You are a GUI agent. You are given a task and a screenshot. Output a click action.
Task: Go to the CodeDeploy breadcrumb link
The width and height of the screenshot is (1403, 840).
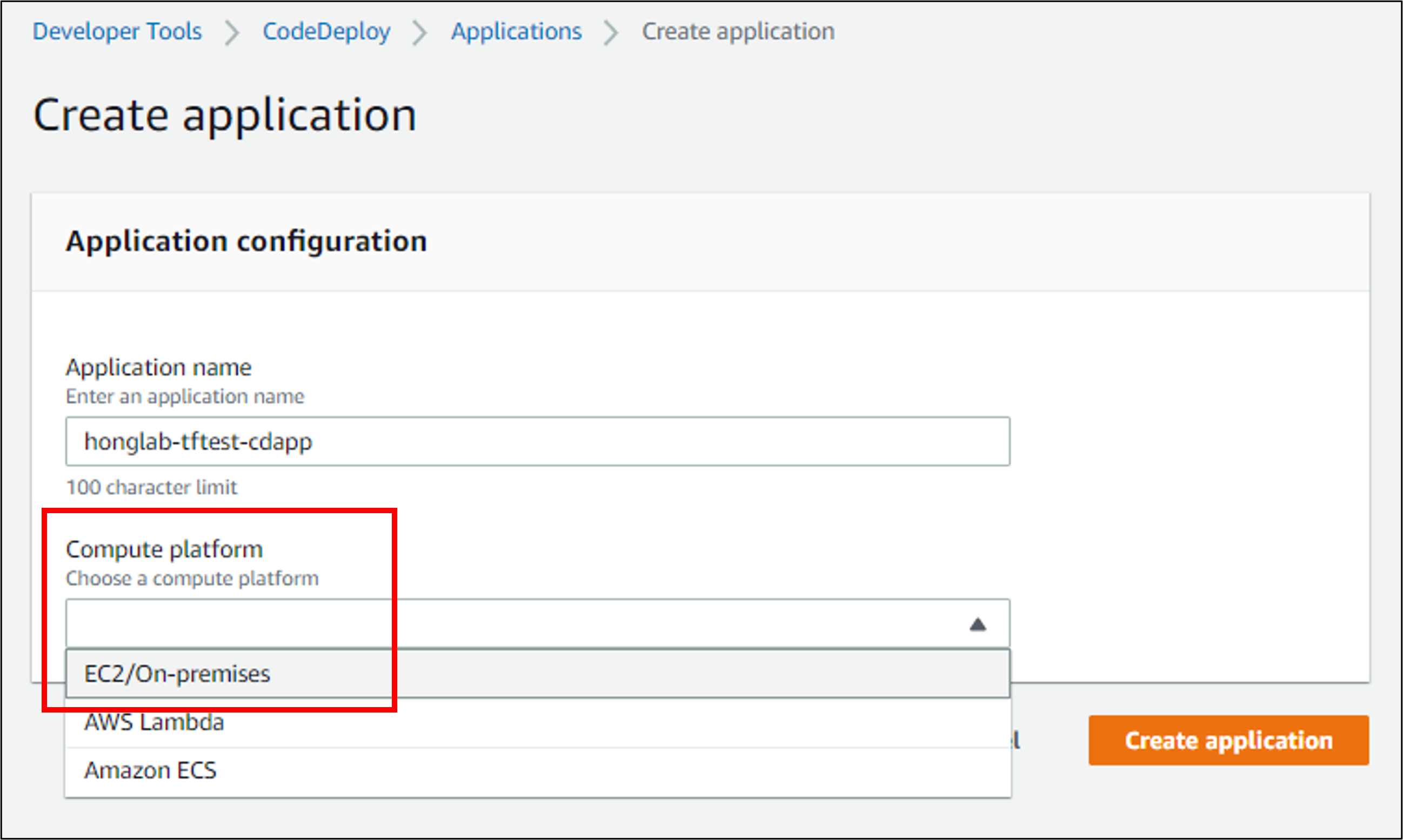click(x=326, y=31)
